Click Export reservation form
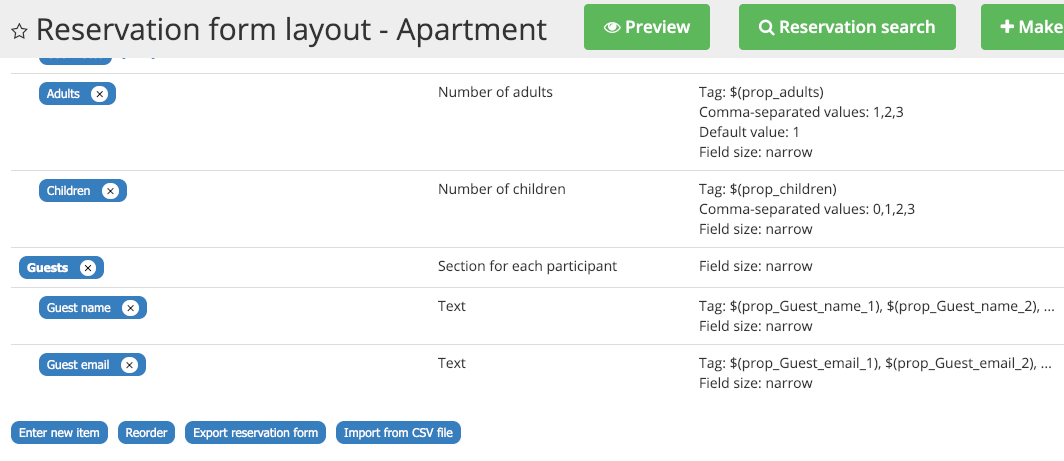The width and height of the screenshot is (1064, 461). point(255,433)
